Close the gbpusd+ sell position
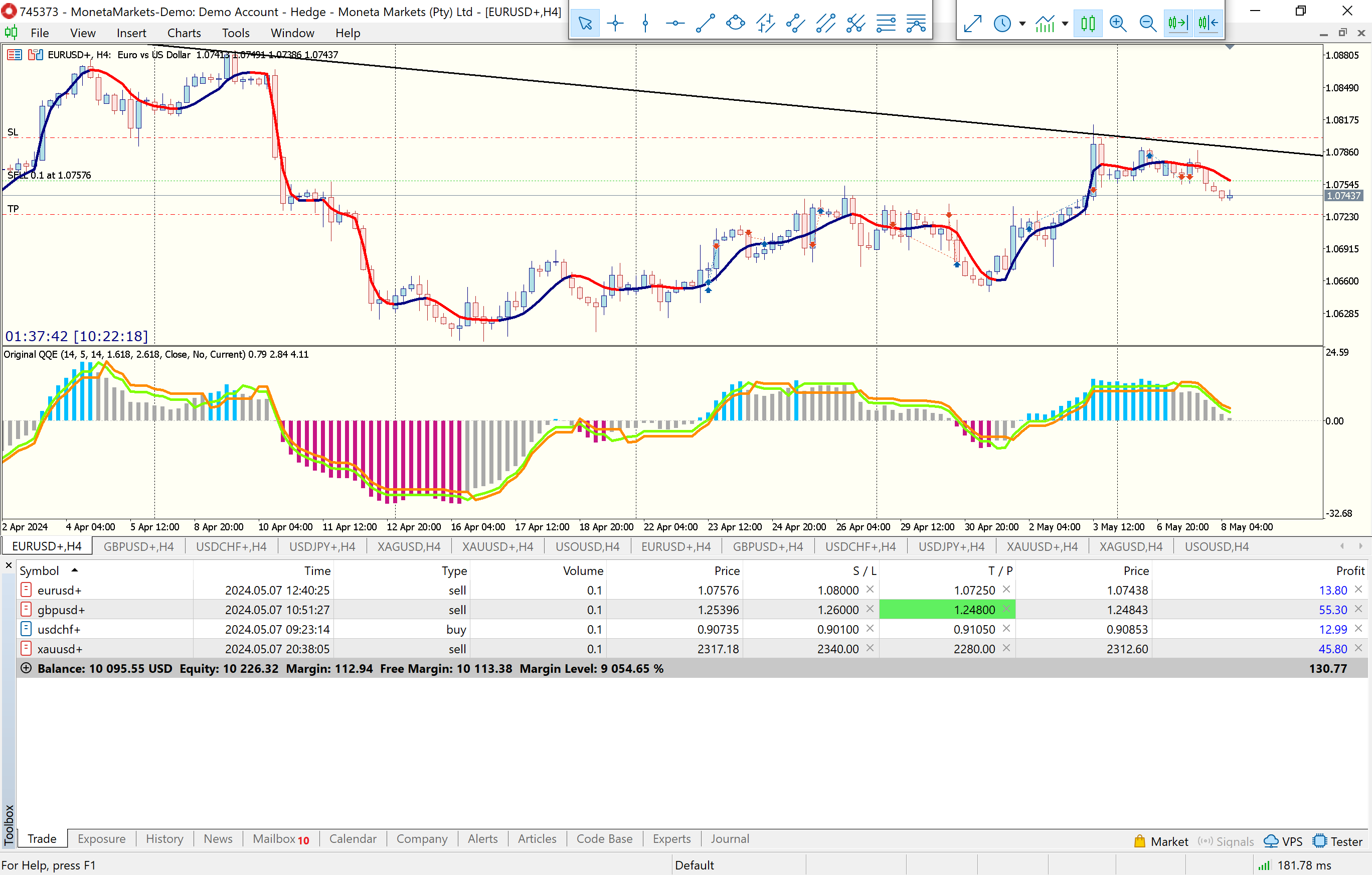1372x875 pixels. (x=1358, y=609)
